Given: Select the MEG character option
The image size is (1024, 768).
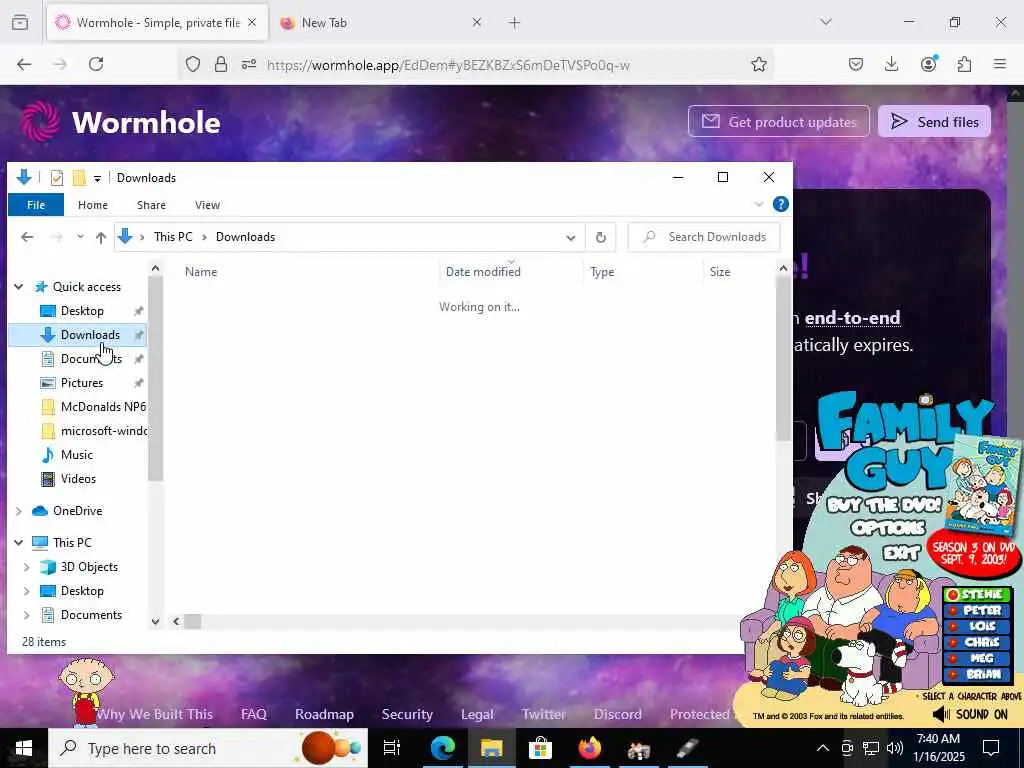Looking at the screenshot, I should coord(977,658).
